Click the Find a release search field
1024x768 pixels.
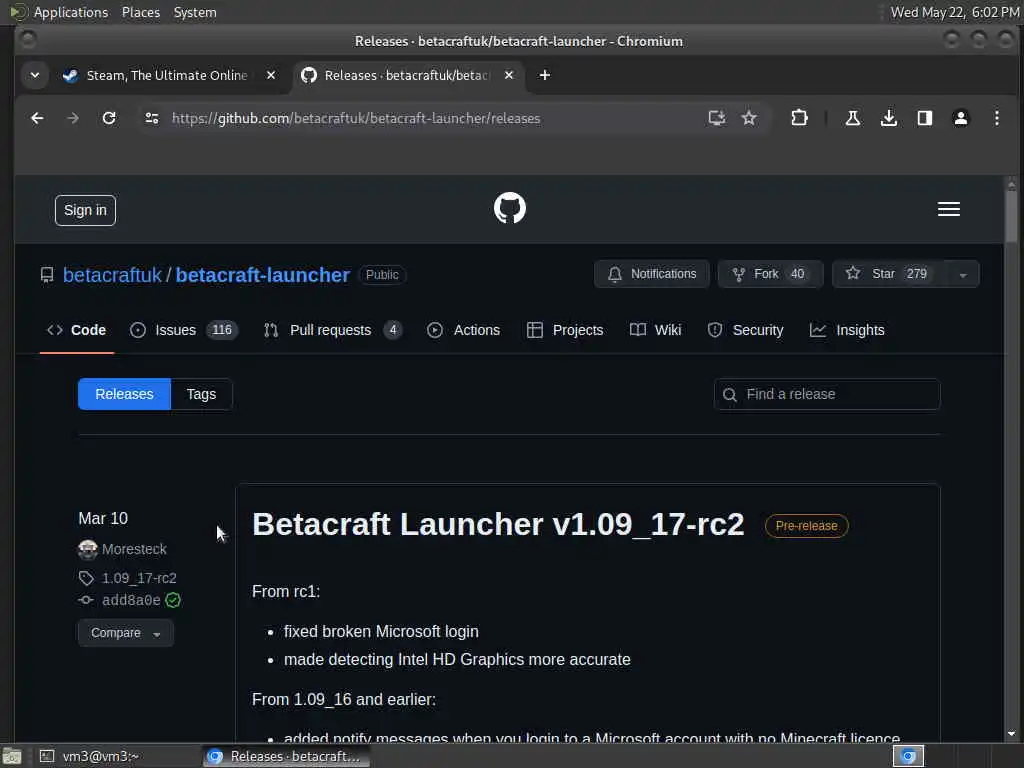pos(827,394)
